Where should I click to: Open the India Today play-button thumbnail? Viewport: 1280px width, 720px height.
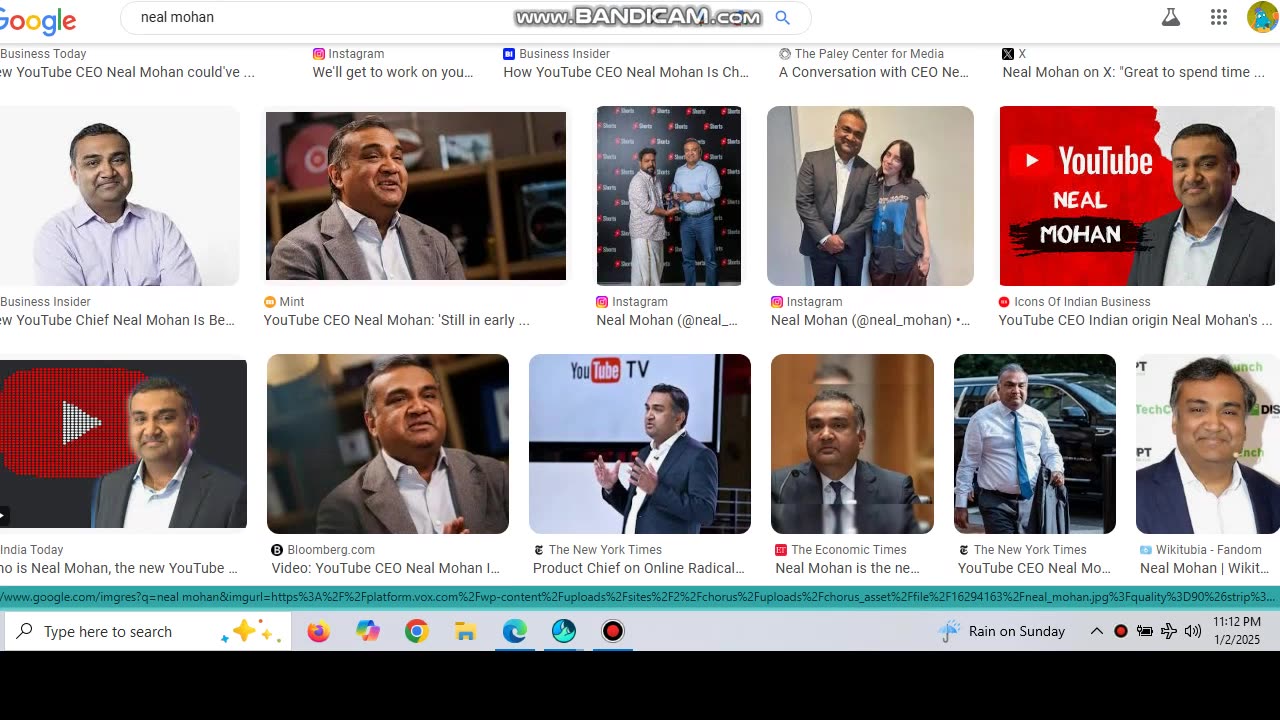point(123,444)
